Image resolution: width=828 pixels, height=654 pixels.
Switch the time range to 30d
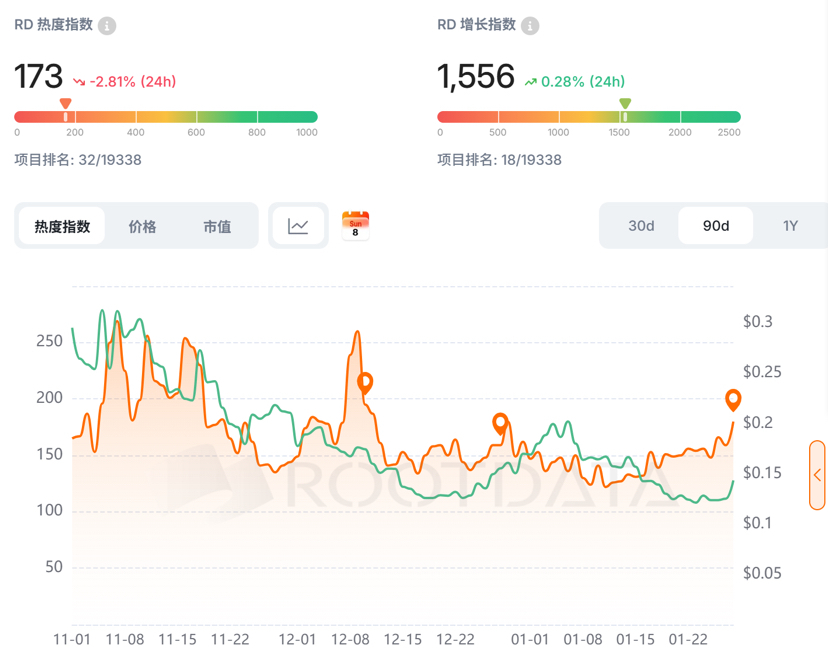click(641, 226)
